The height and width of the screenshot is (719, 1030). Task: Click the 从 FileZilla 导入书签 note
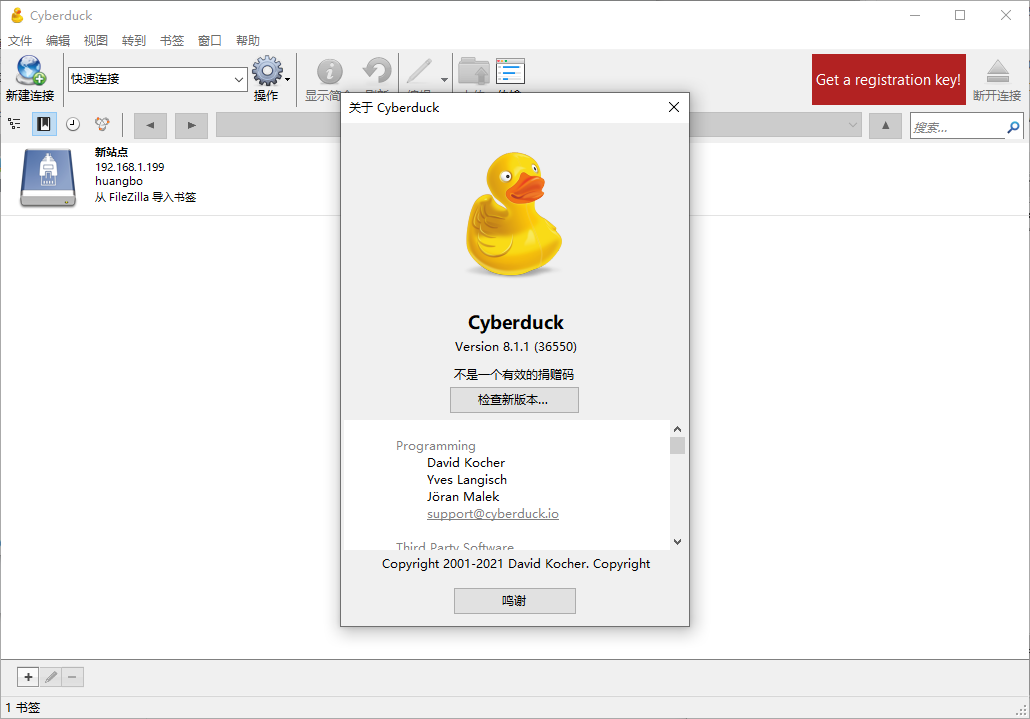(145, 197)
